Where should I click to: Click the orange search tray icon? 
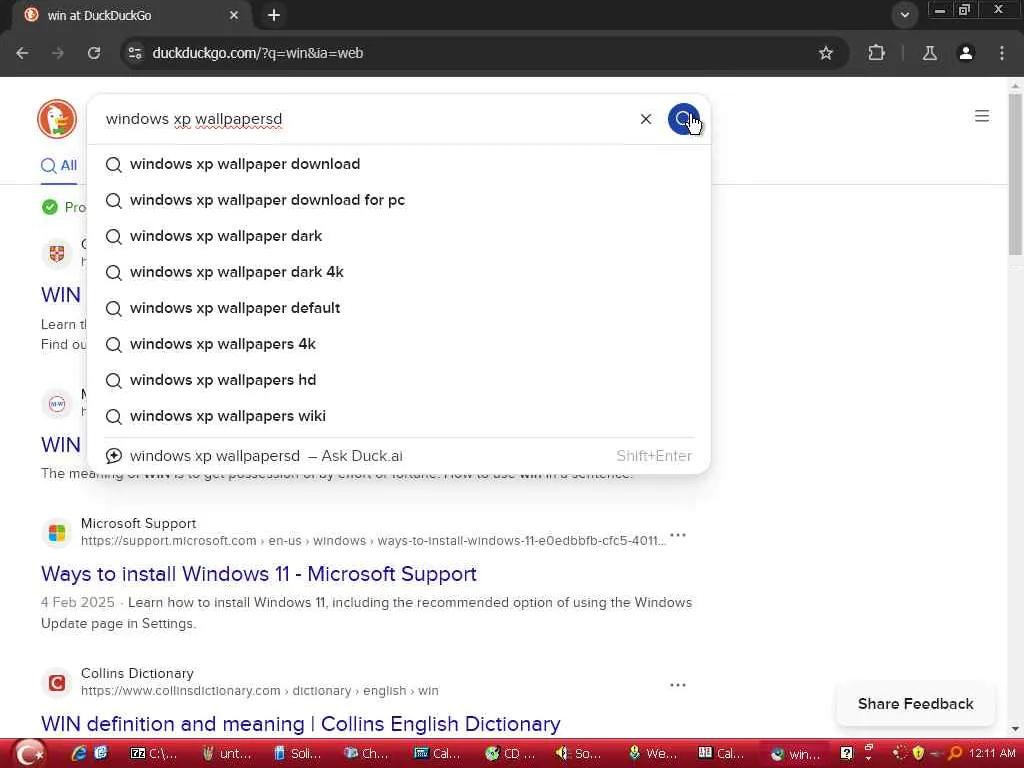click(955, 754)
